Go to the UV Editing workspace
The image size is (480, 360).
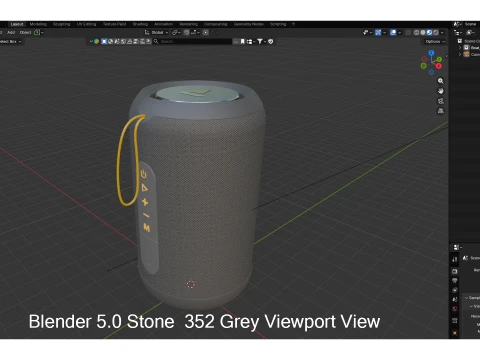(86, 24)
